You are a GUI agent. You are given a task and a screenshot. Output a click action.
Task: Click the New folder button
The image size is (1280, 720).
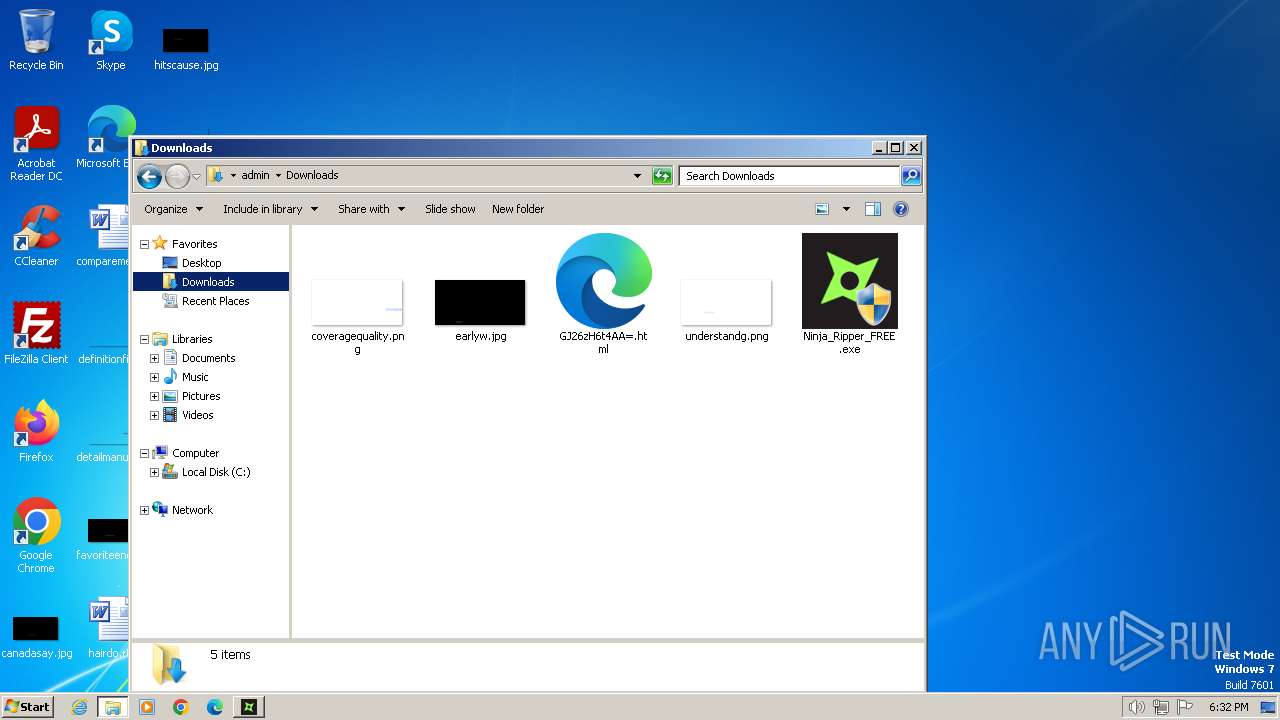518,209
